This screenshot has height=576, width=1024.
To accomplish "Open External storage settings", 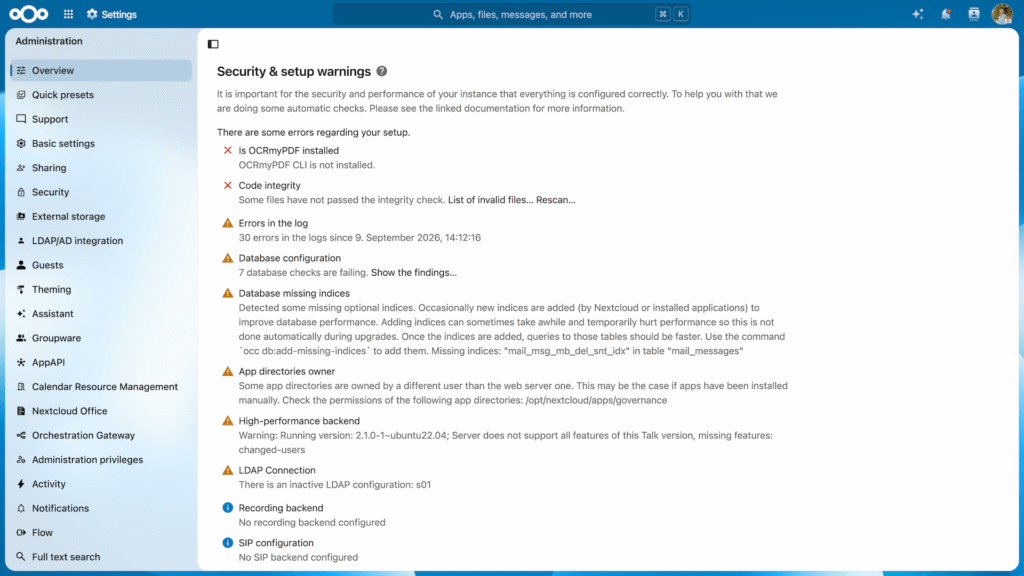I will click(x=101, y=216).
